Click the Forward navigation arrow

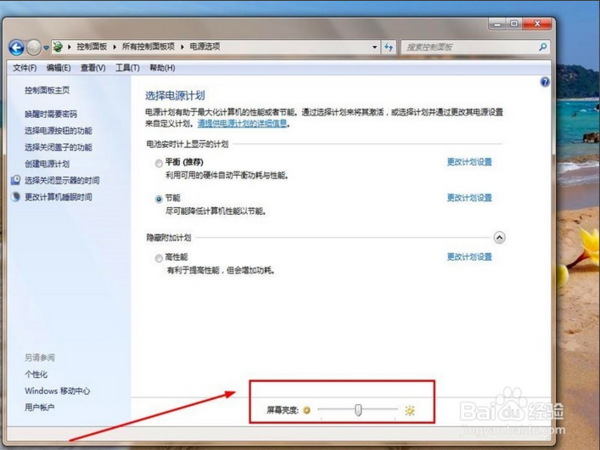[x=34, y=48]
